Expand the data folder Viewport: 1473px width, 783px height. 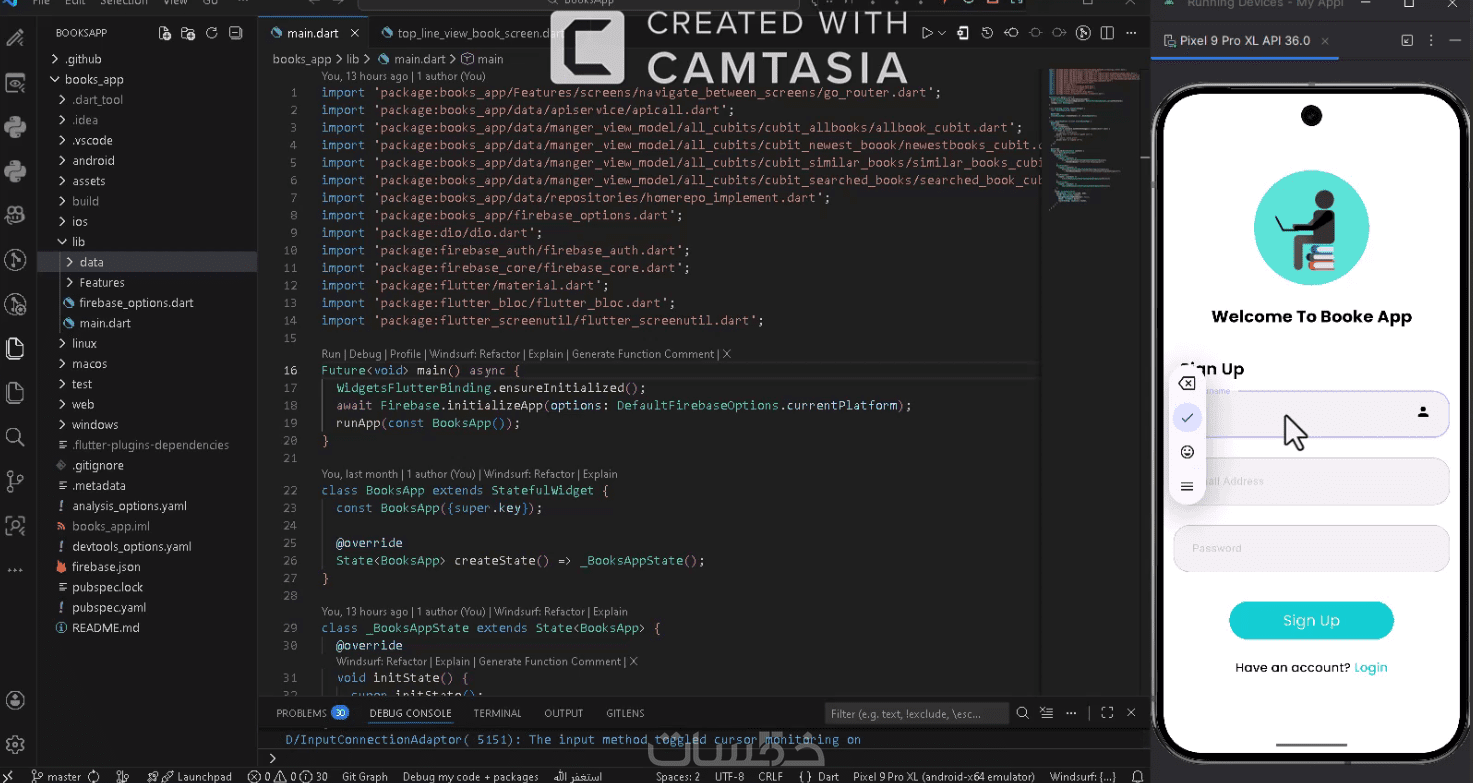pyautogui.click(x=91, y=262)
